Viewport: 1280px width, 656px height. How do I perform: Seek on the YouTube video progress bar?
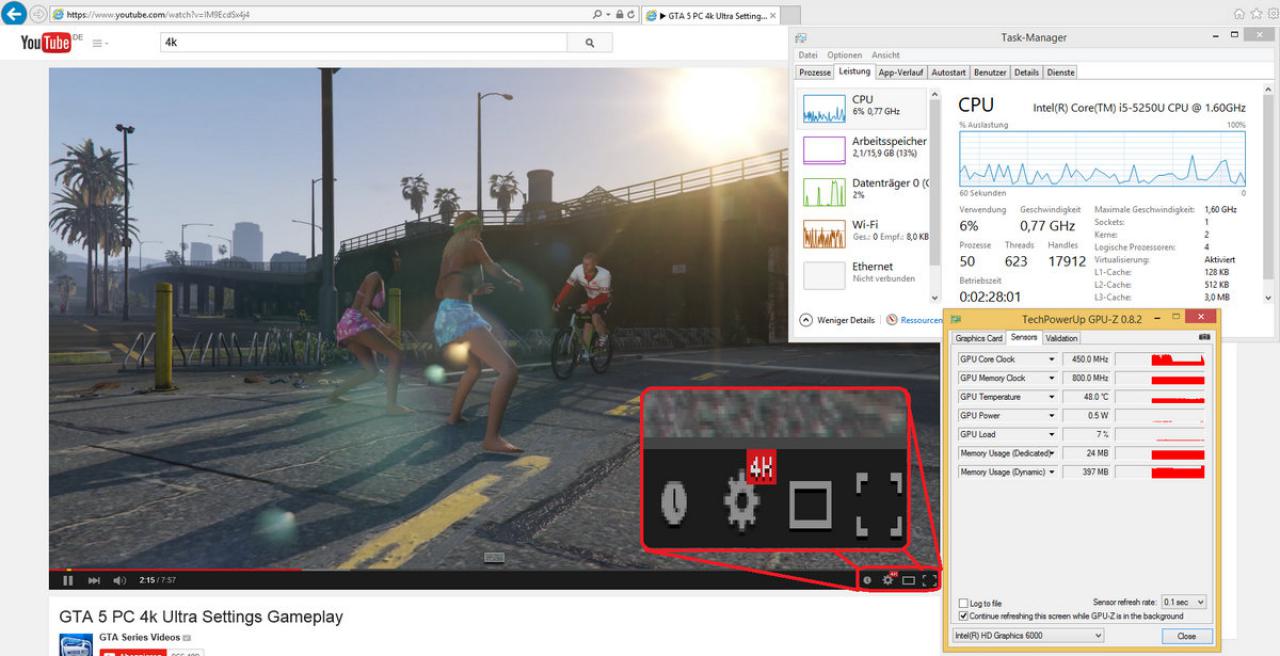[x=495, y=569]
